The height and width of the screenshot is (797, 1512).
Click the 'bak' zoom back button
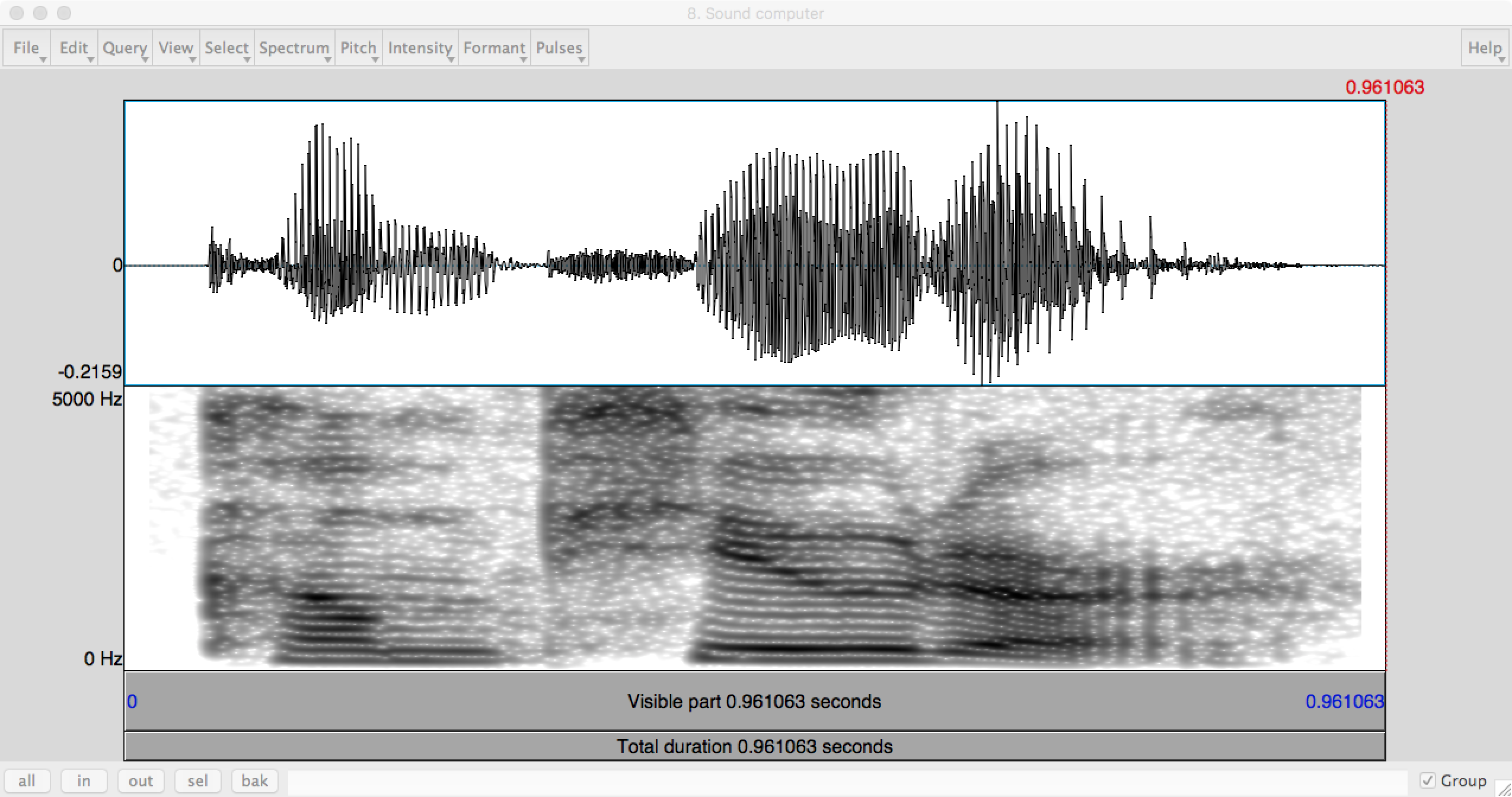[254, 781]
